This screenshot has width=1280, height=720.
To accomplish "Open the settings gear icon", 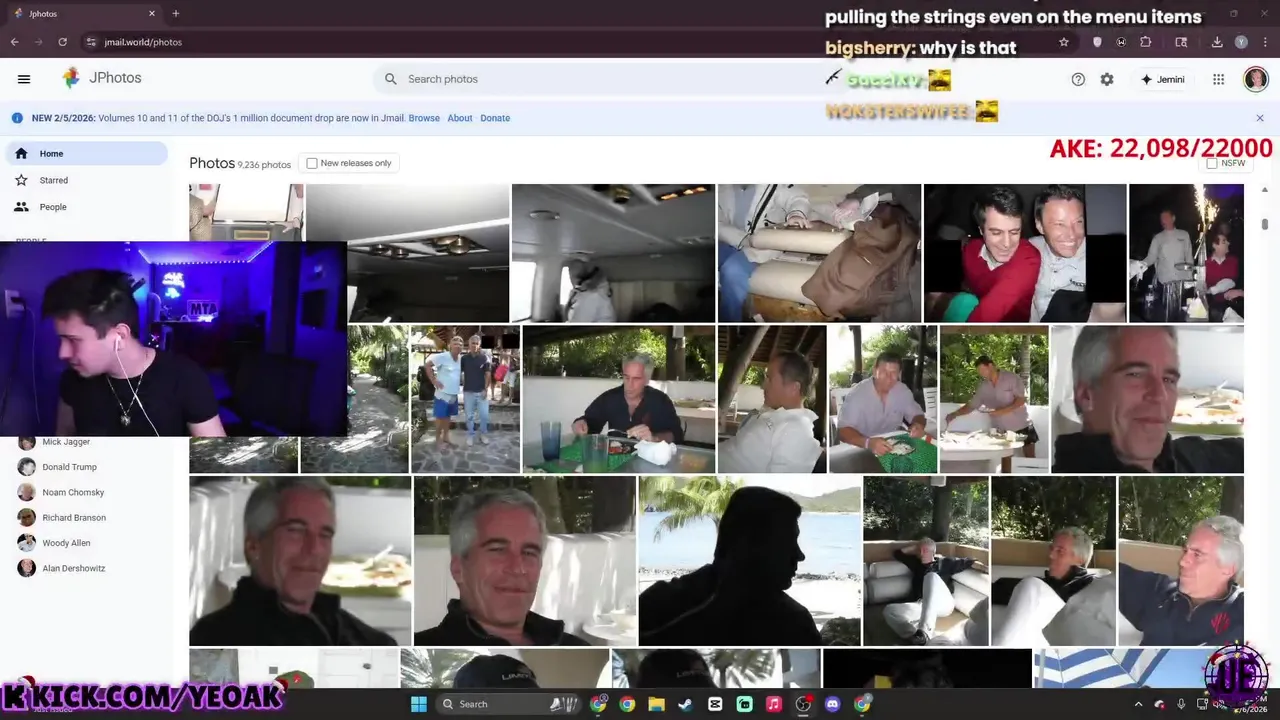I will pos(1107,79).
